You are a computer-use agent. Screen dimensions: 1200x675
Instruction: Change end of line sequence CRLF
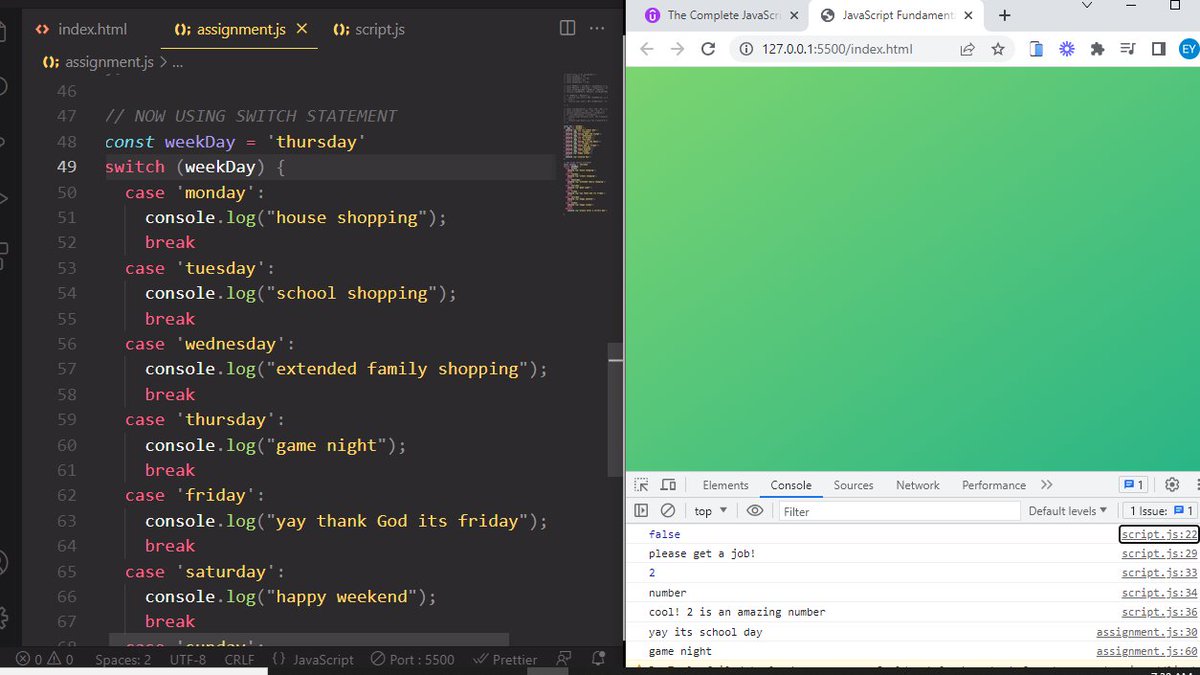click(239, 659)
